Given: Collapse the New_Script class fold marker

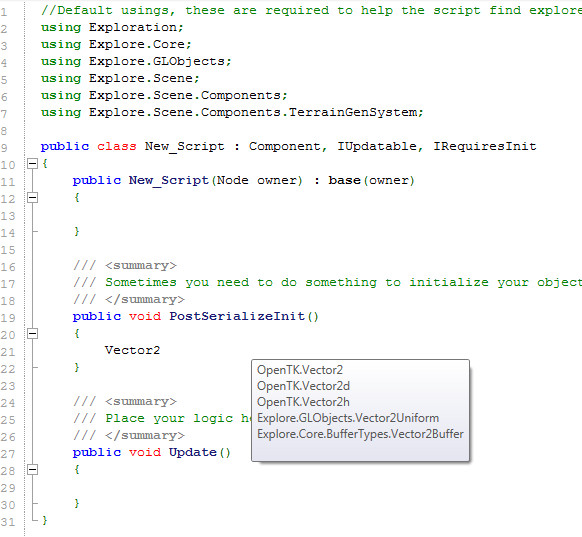Looking at the screenshot, I should (x=33, y=163).
